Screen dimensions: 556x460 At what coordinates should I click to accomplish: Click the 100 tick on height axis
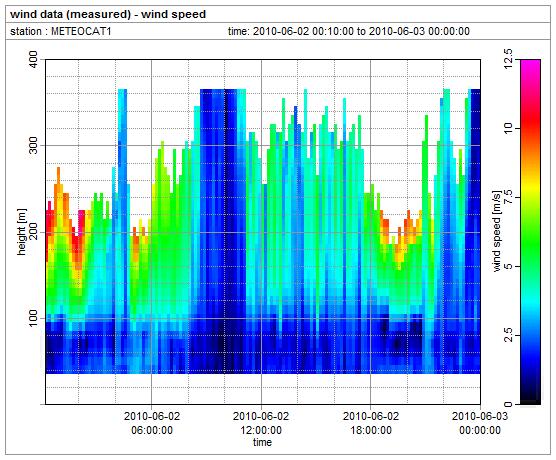tap(33, 318)
